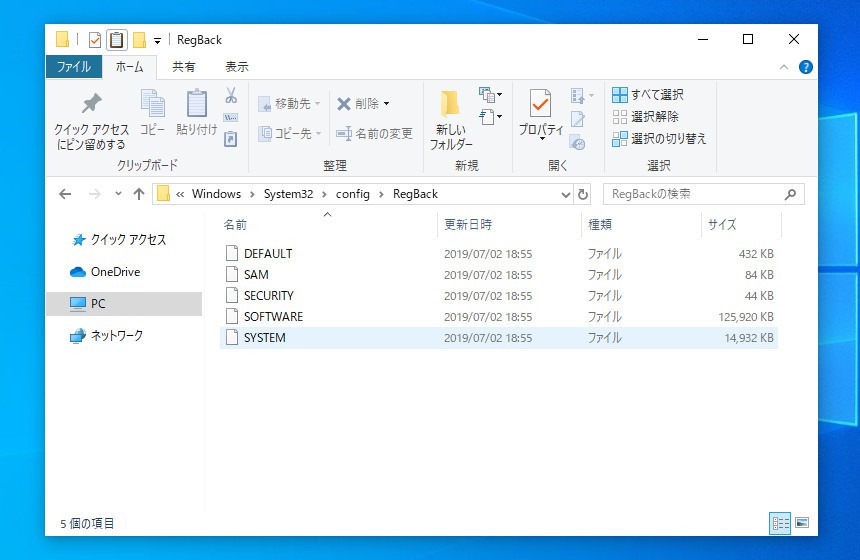The height and width of the screenshot is (560, 860).
Task: Click the scissors cut icon in ribbon
Action: click(x=230, y=96)
